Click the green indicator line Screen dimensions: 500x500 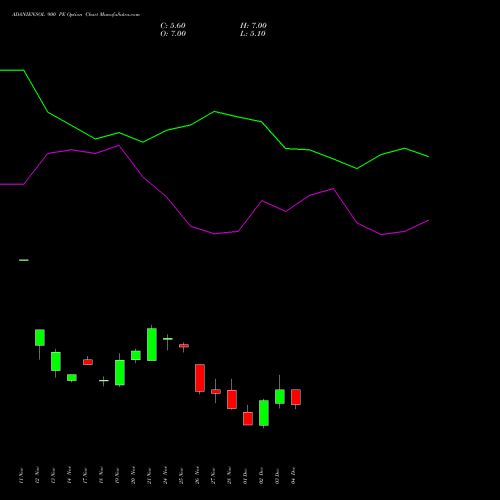(214, 112)
